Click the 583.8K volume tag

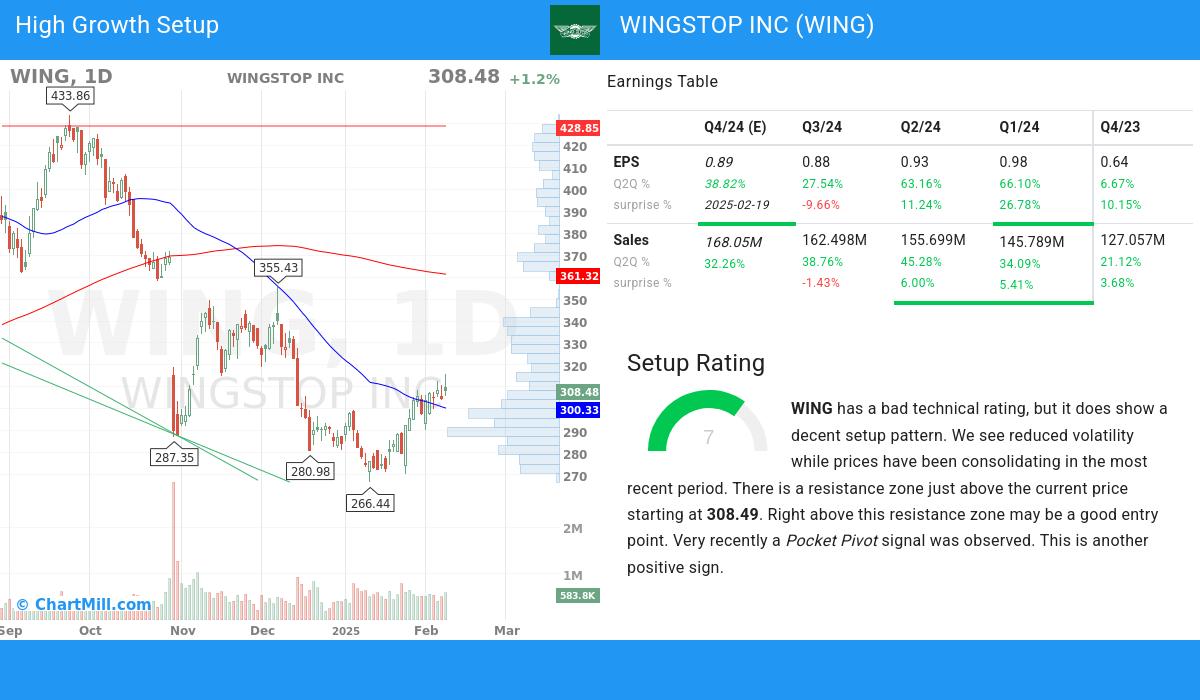tap(578, 595)
